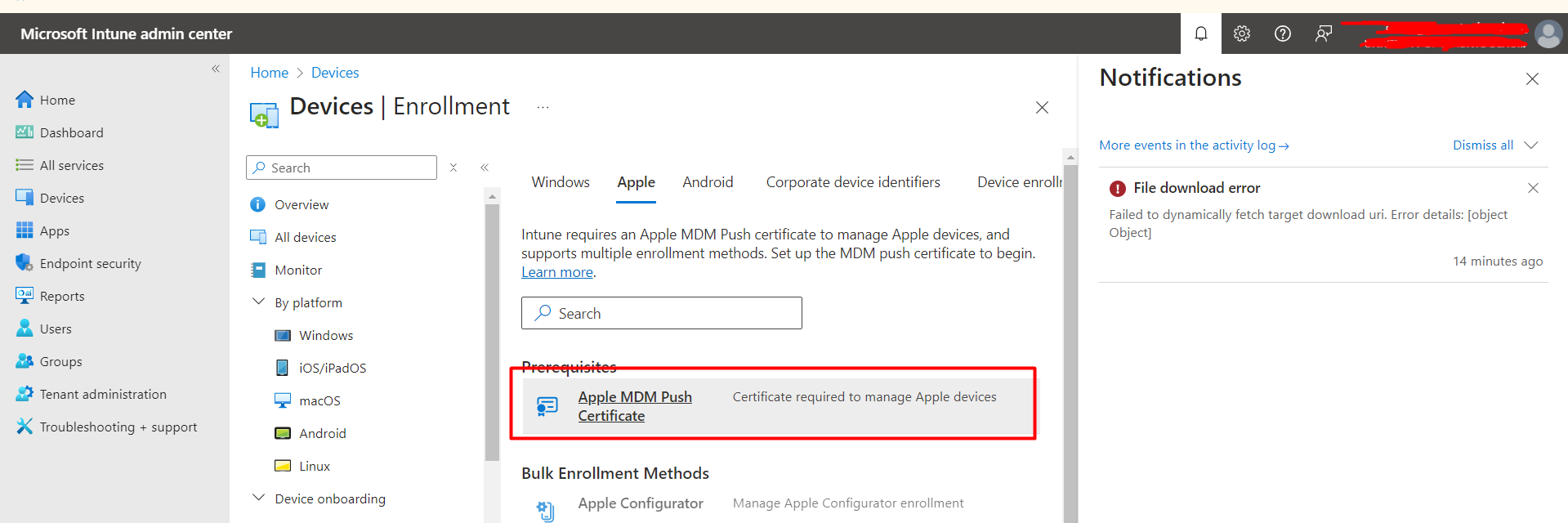Open More events in the activity log
Screen dimensions: 1568x523
[1194, 145]
